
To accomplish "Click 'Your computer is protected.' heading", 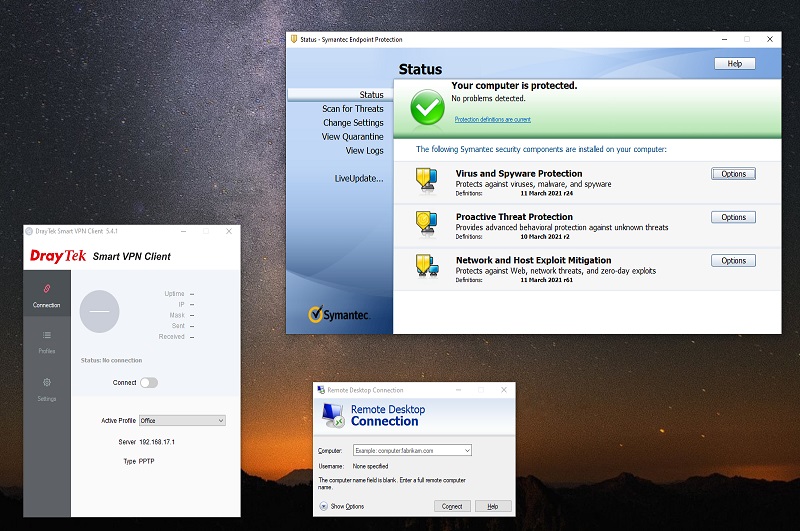I will pyautogui.click(x=514, y=86).
